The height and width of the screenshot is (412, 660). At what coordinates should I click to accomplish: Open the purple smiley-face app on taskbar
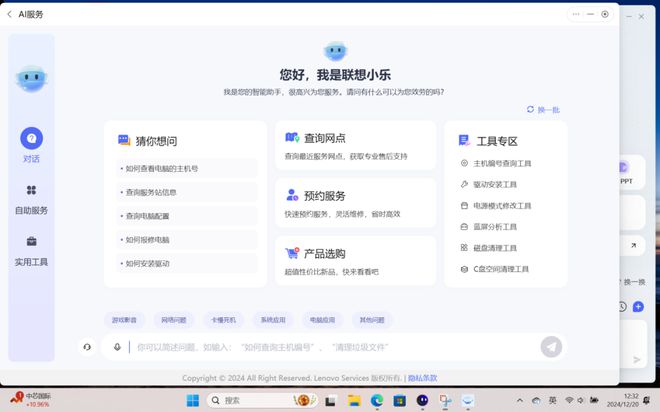tap(422, 401)
